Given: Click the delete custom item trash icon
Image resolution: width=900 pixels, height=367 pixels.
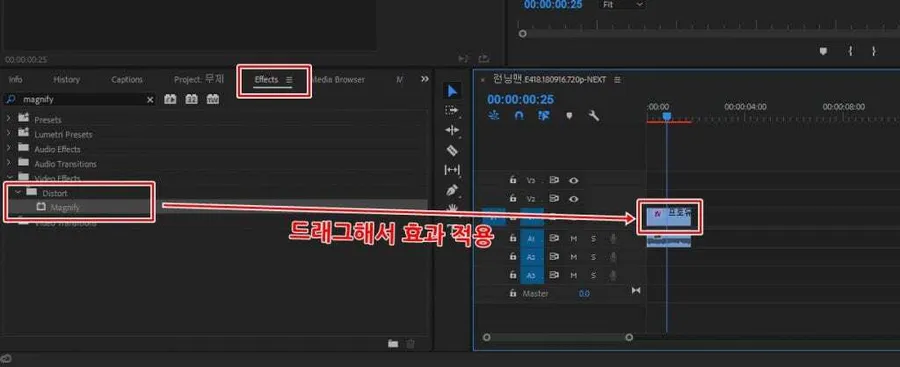Looking at the screenshot, I should (x=410, y=343).
